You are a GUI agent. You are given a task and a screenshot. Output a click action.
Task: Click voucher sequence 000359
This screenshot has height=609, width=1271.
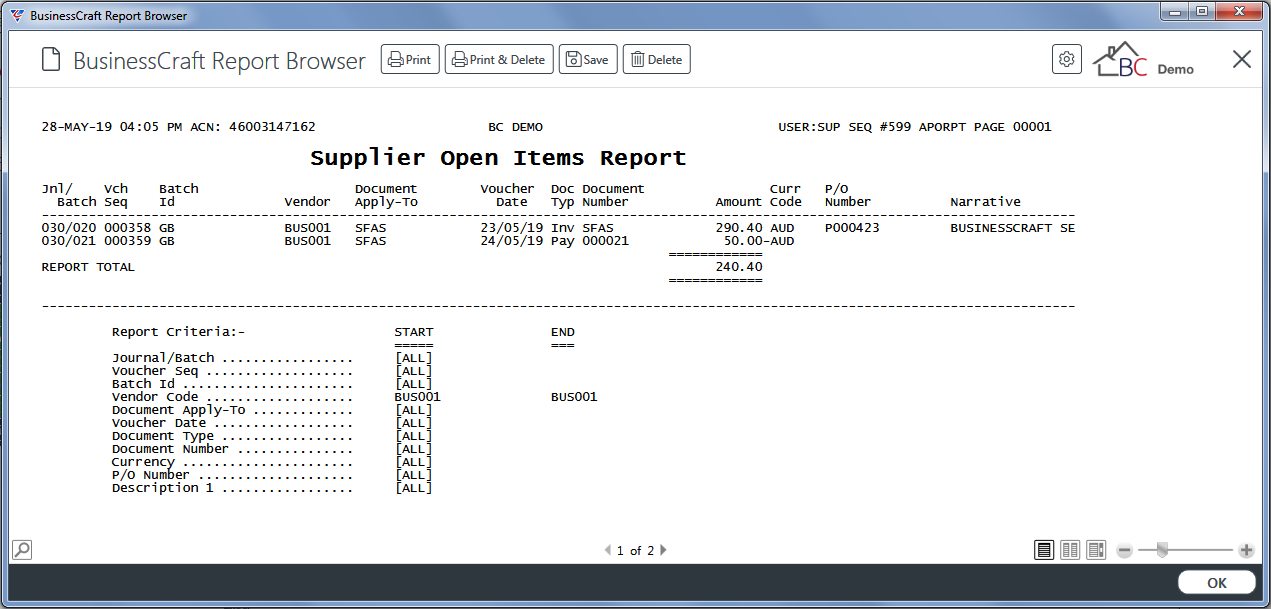(127, 241)
